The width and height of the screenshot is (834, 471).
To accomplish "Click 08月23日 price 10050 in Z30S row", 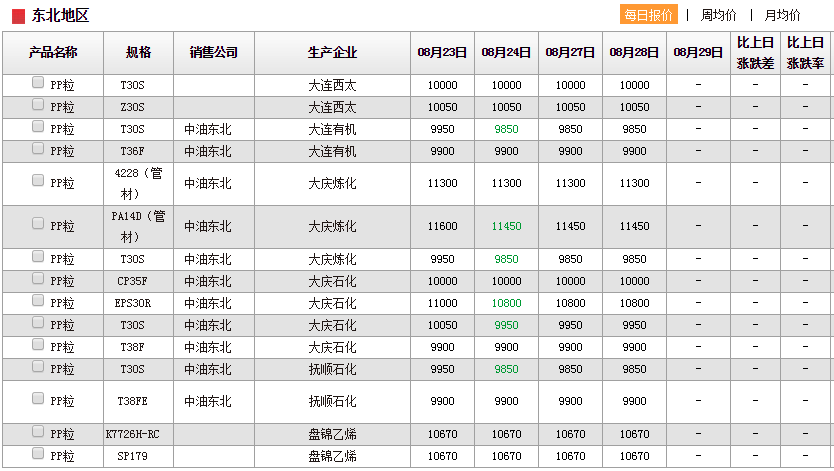I will coord(443,107).
